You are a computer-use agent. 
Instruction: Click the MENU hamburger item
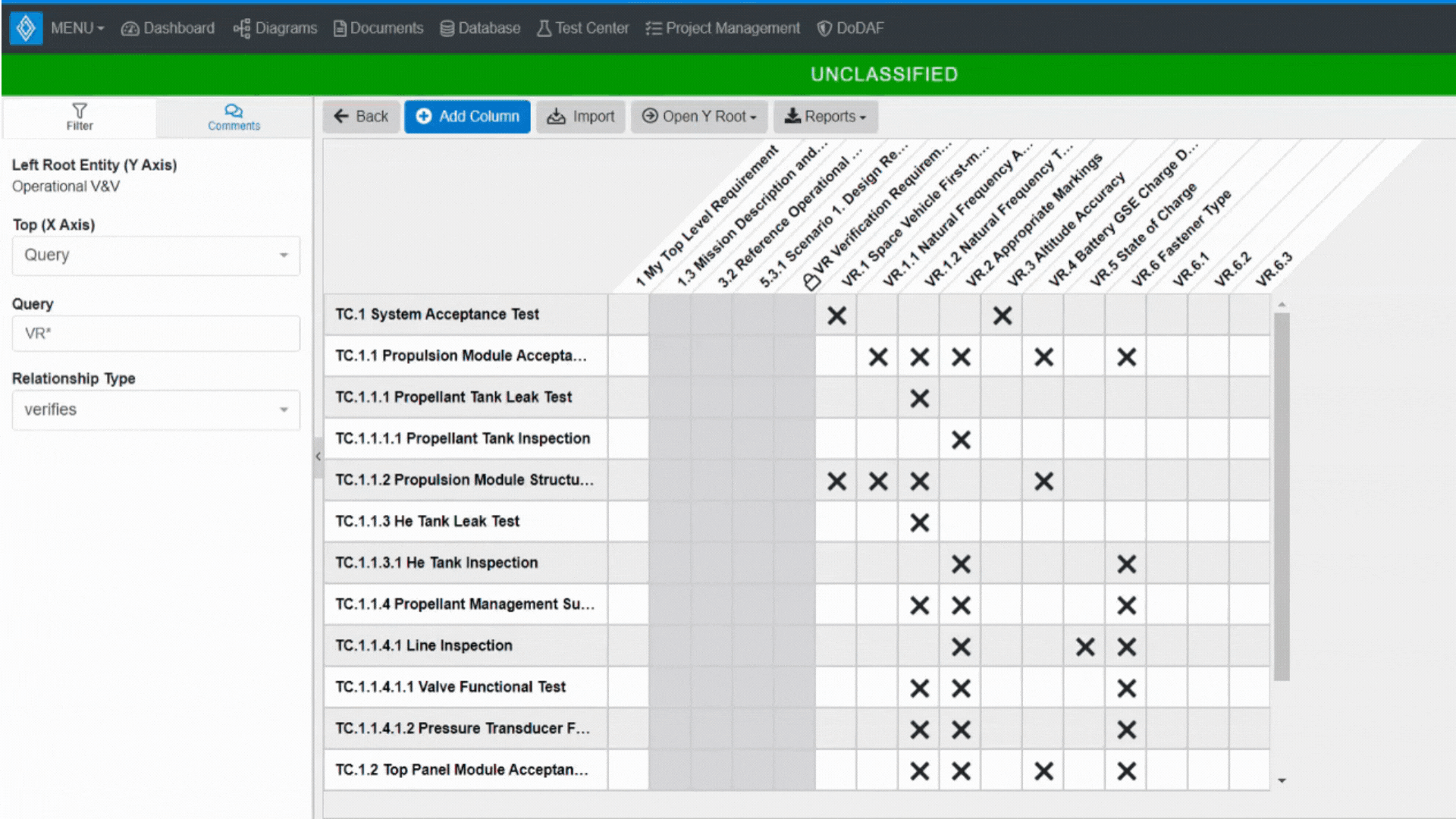pyautogui.click(x=75, y=27)
